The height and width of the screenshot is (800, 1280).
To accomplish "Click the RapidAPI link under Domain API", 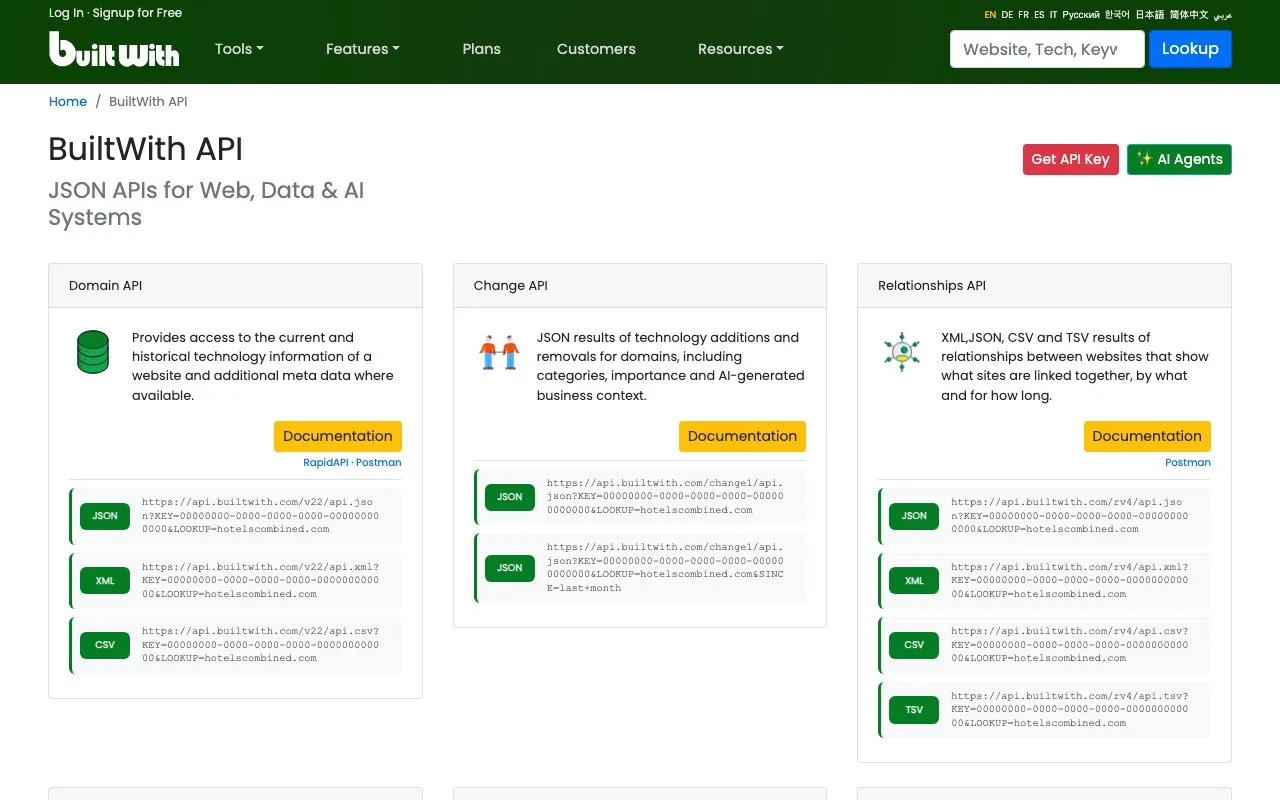I will [326, 462].
